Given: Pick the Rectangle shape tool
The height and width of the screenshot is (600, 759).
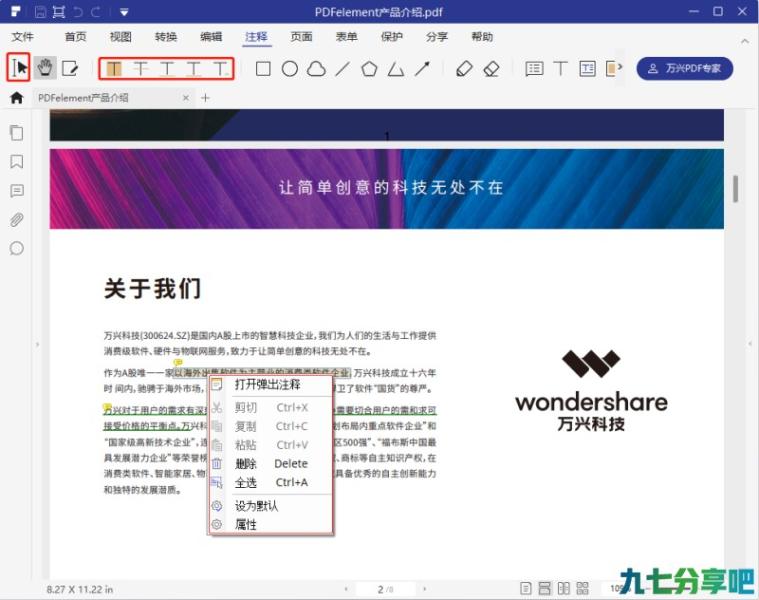Looking at the screenshot, I should point(263,69).
